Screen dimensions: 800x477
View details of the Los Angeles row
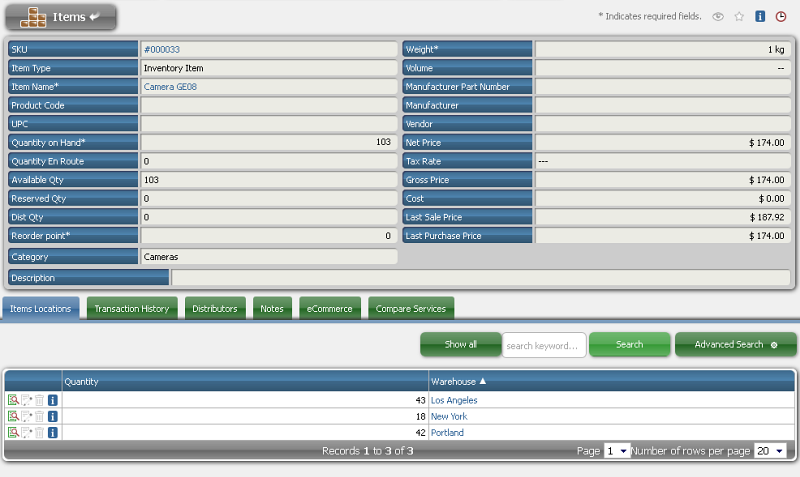coord(13,400)
